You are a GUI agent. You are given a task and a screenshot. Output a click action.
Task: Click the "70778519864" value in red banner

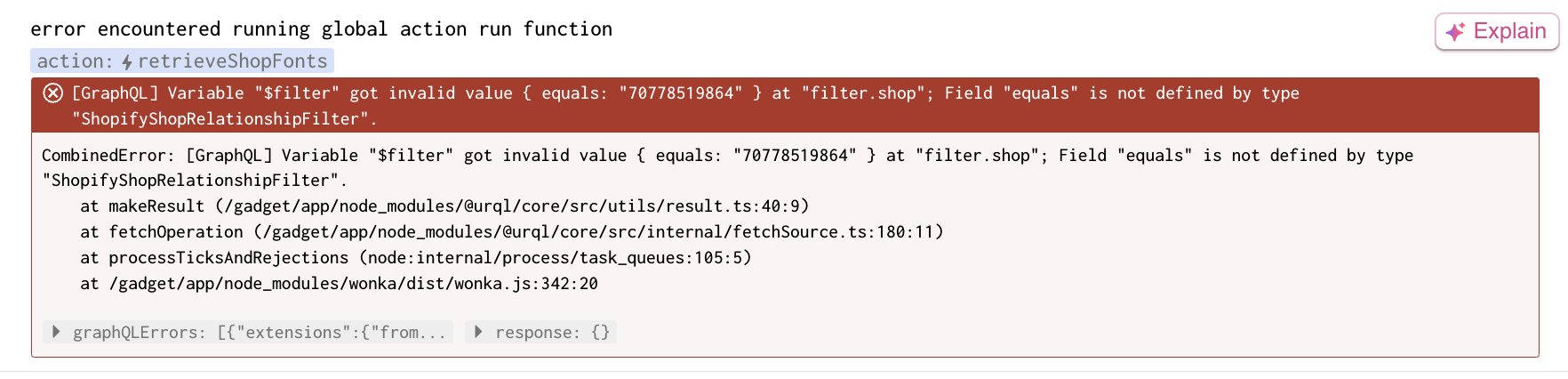[x=680, y=93]
